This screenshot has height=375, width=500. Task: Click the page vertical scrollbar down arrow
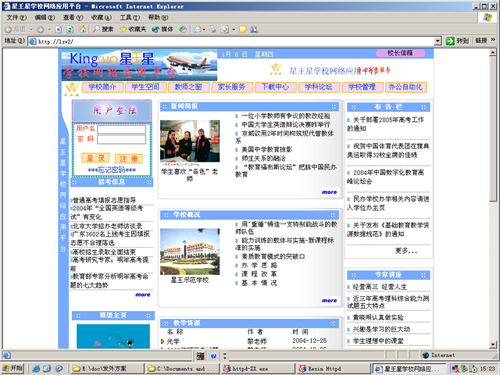(493, 345)
